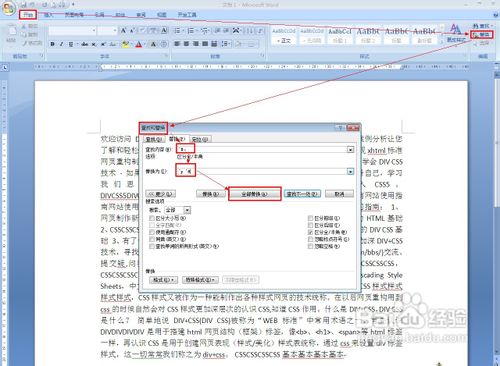Toggle find all word forms checkbox
Screen dimensions: 500x366
(152, 246)
